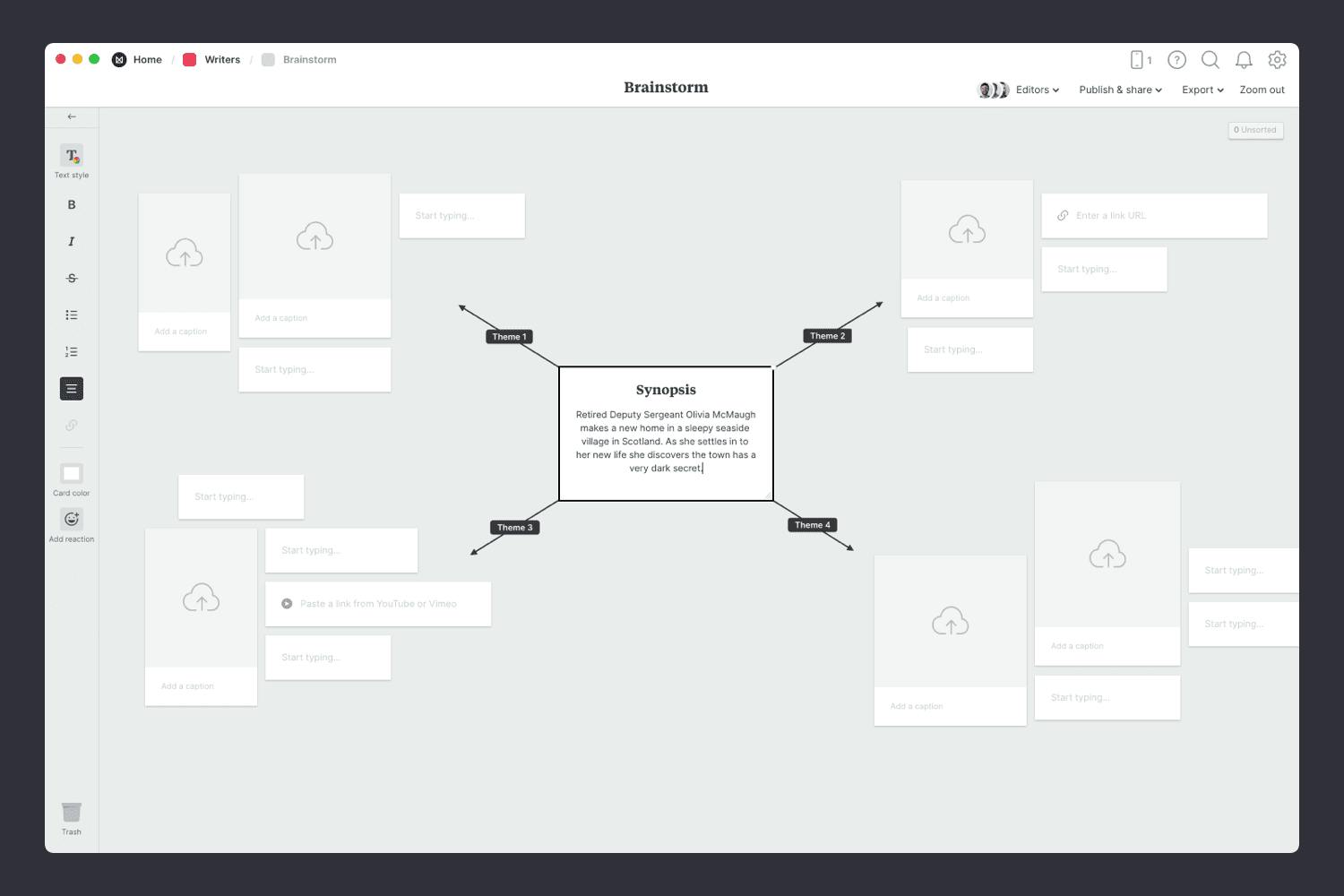Click the Add reaction emoji icon
Viewport: 1344px width, 896px height.
tap(72, 520)
